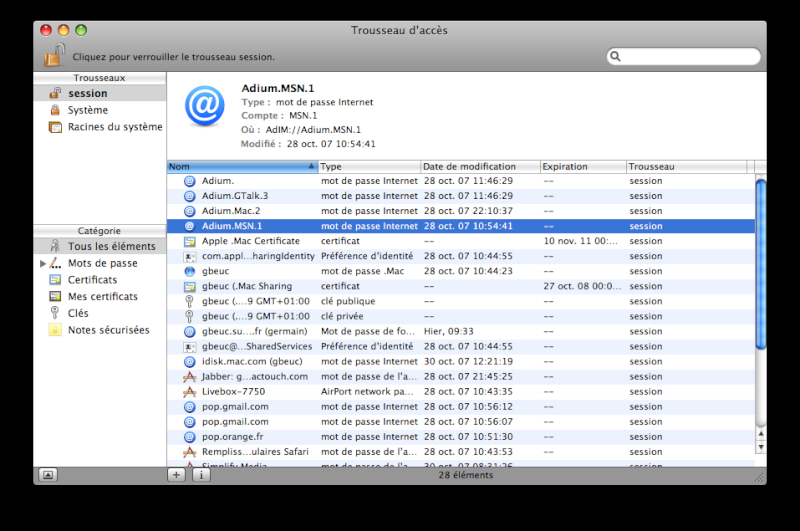Sort by Date de modification column

480,166
